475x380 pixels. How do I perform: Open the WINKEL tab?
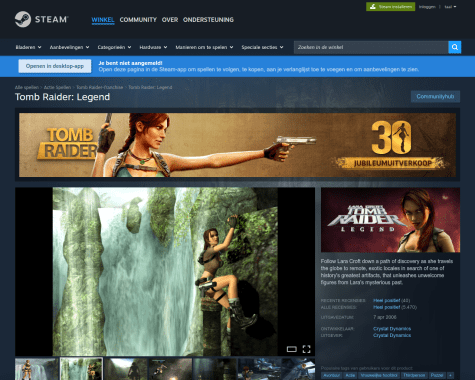(x=103, y=20)
